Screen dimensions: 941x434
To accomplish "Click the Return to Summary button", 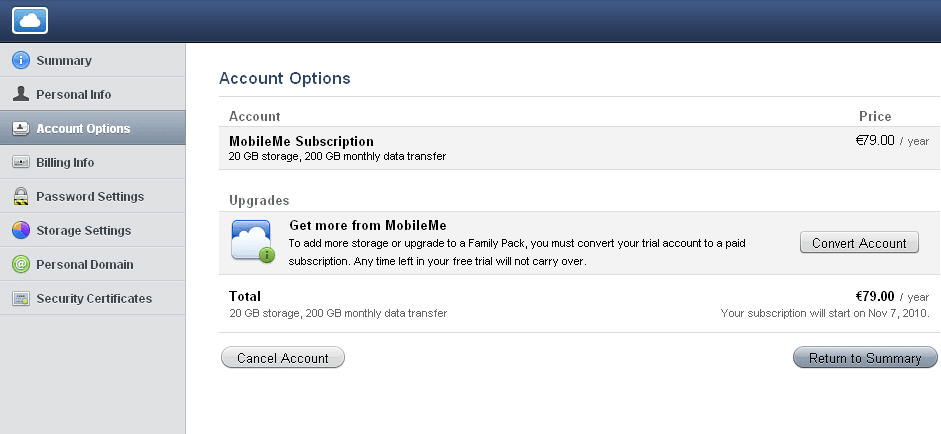I will pos(865,358).
